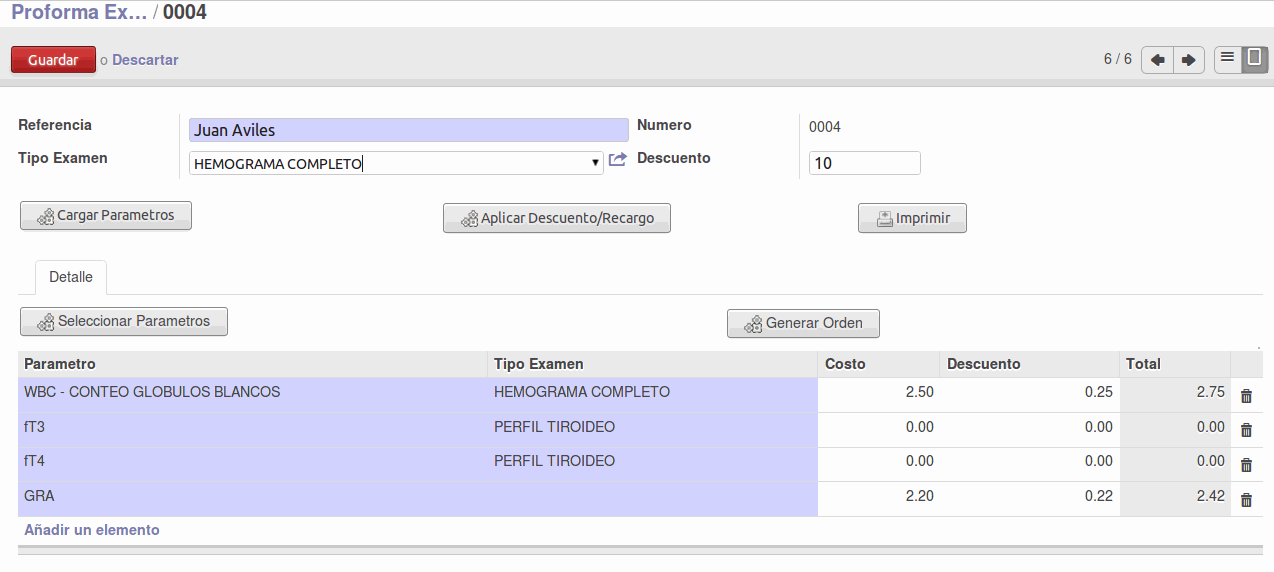The height and width of the screenshot is (572, 1274).
Task: Click Descartar to discard changes
Action: click(145, 60)
